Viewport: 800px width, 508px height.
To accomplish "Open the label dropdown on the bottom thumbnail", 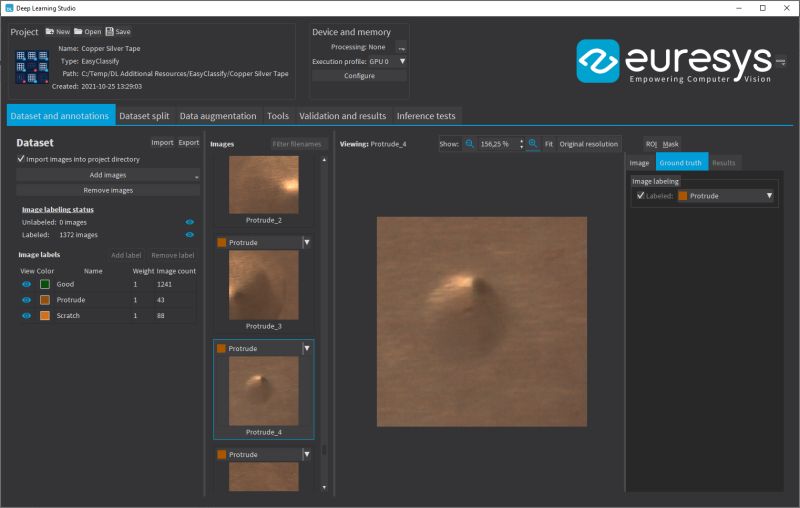I will point(307,454).
